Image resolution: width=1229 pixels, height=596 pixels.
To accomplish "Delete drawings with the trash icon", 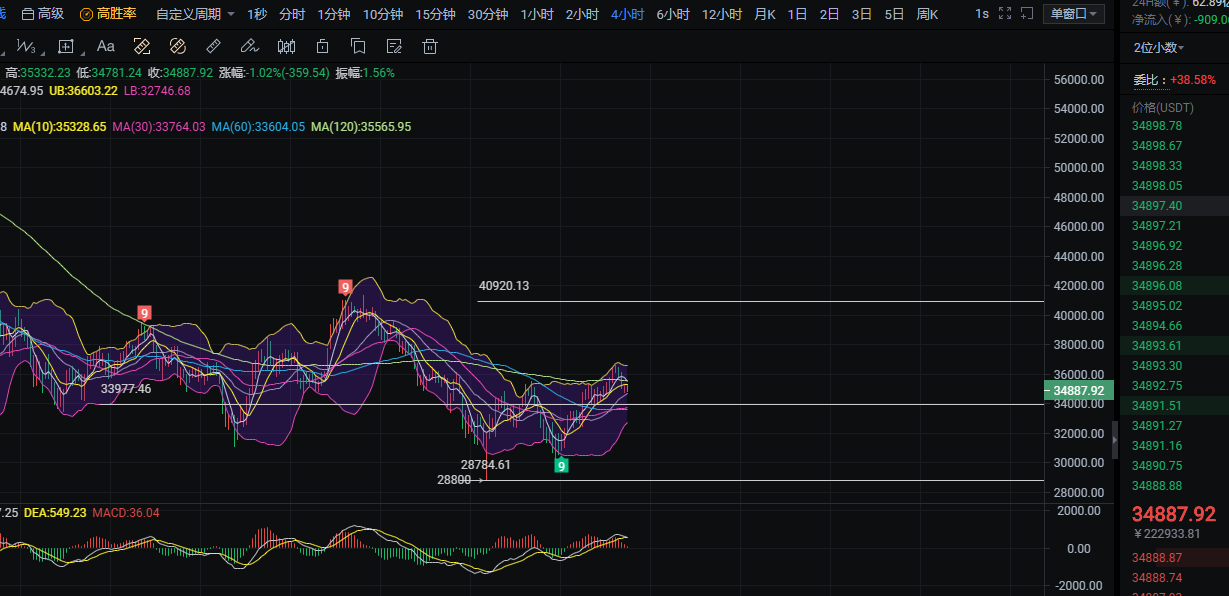I will point(430,46).
